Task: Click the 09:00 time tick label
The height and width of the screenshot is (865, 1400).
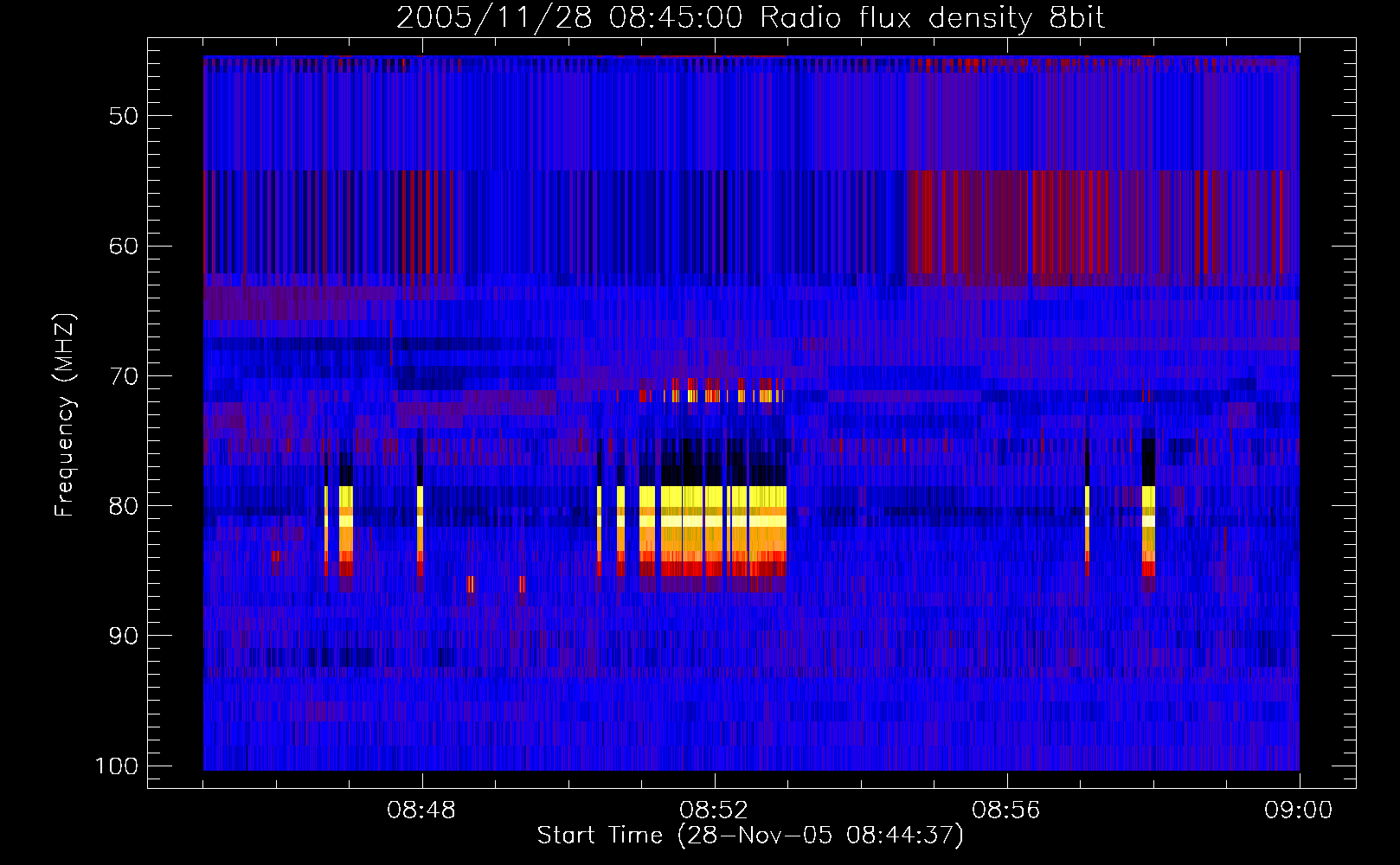Action: coord(1298,811)
